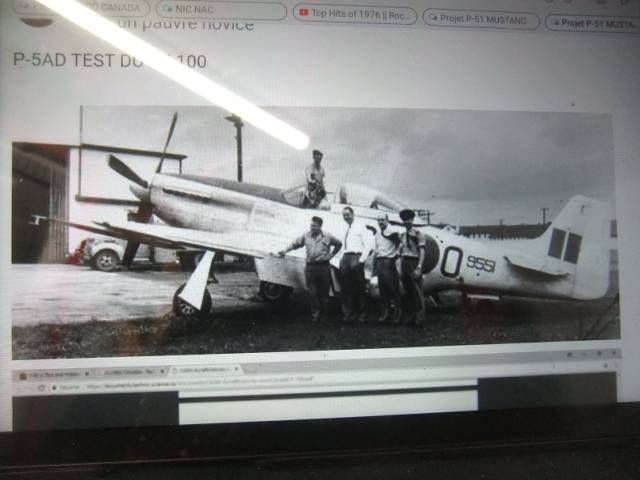This screenshot has height=480, width=640.
Task: Click the favicon on the NIC NAC tab
Action: tap(170, 9)
